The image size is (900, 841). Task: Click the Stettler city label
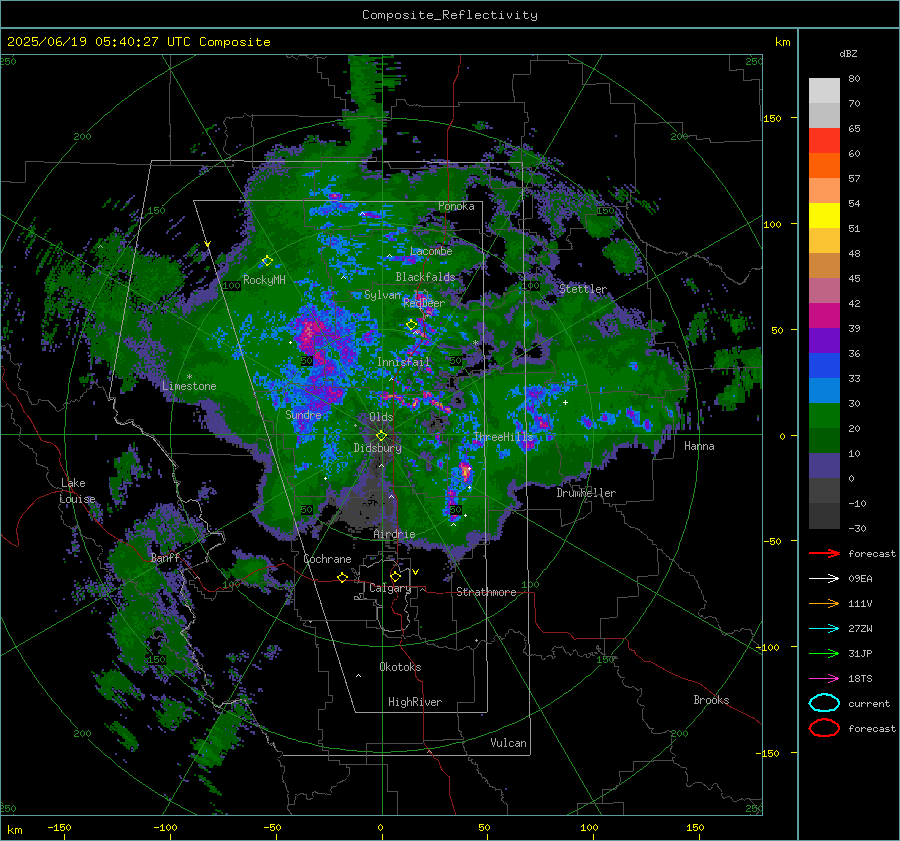[x=583, y=289]
